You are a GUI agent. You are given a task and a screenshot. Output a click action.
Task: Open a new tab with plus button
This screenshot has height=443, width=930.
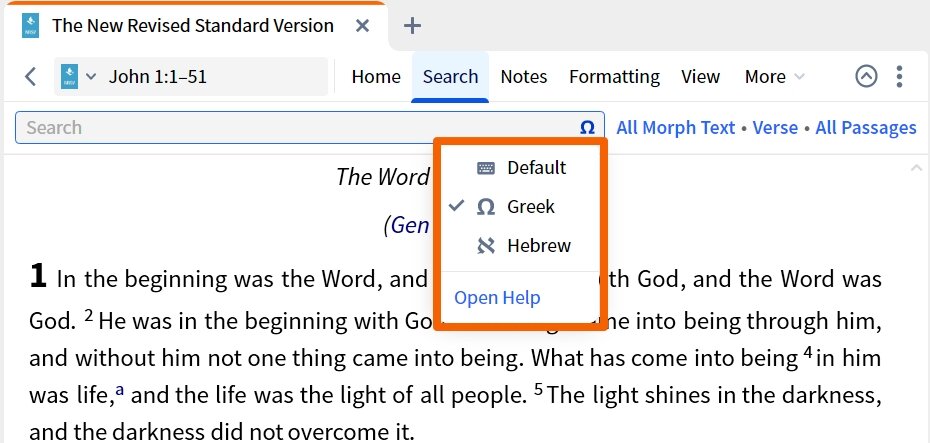(412, 26)
